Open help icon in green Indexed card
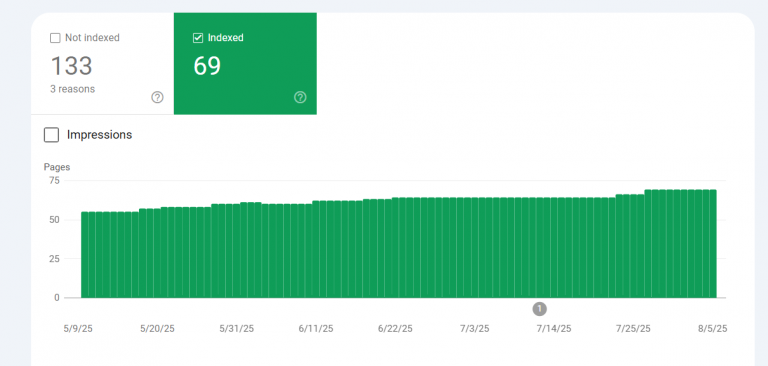 click(x=300, y=98)
